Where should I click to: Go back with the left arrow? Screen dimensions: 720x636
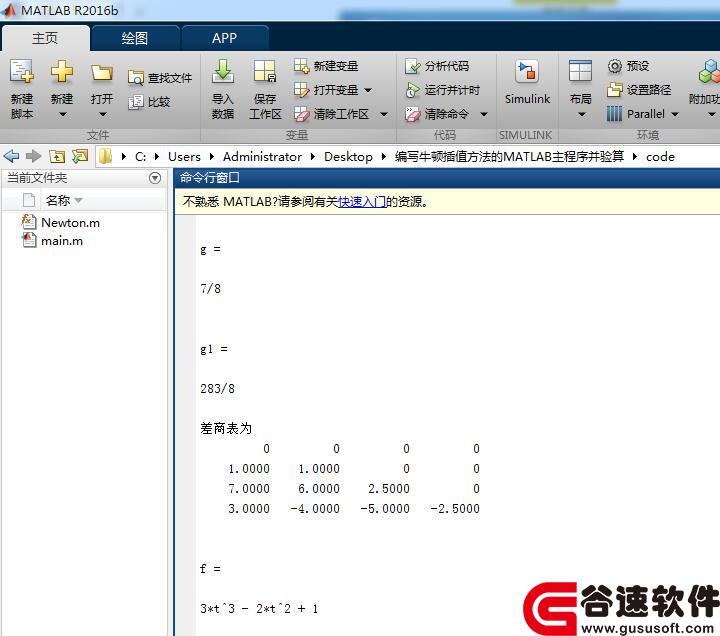click(11, 156)
